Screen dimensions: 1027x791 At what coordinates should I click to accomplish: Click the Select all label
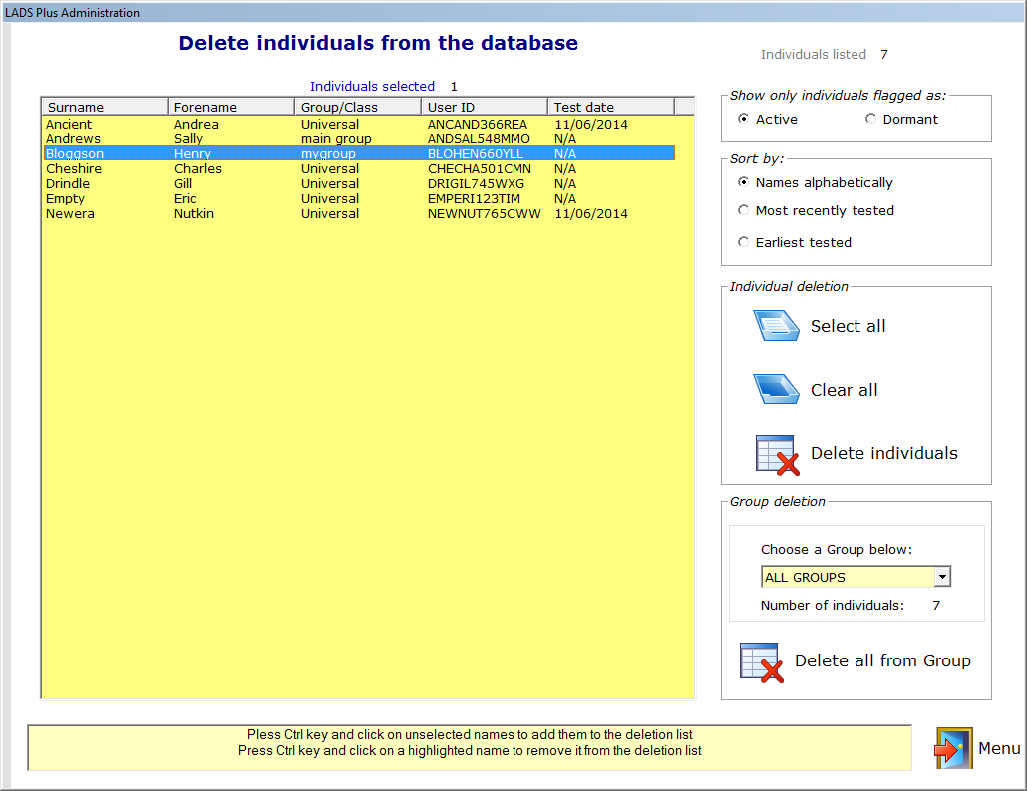point(848,326)
